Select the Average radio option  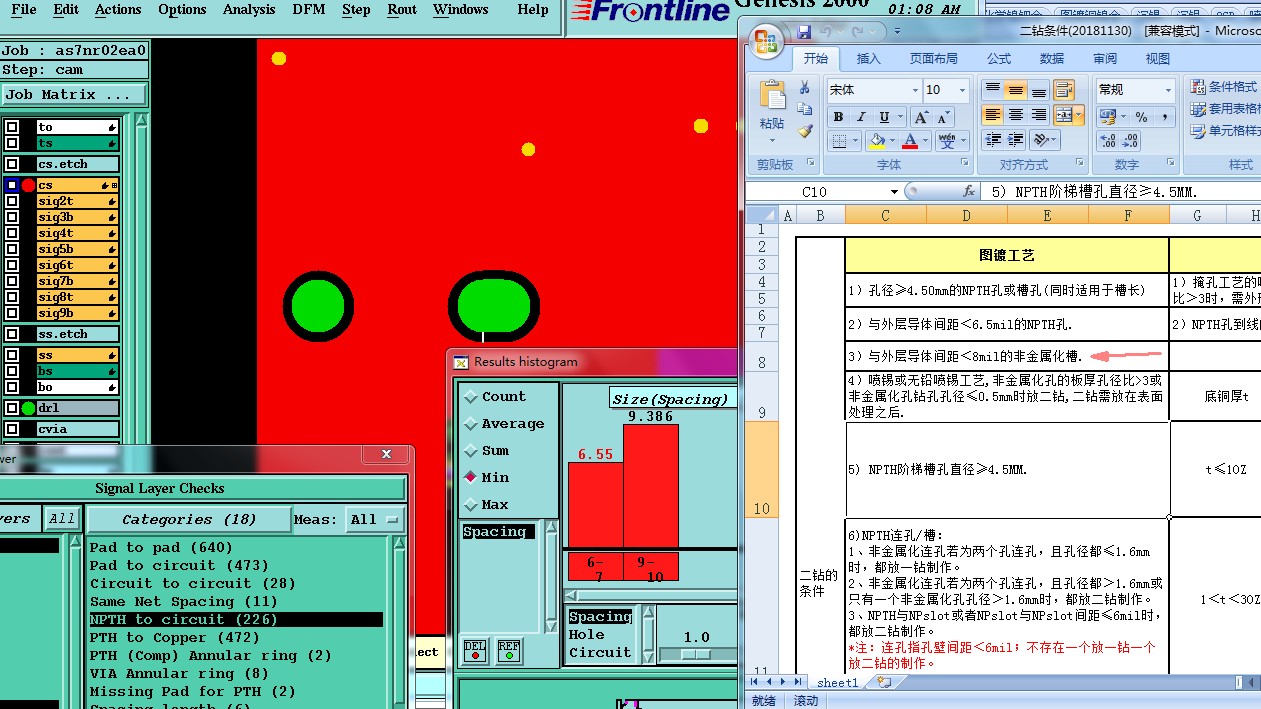(x=470, y=423)
